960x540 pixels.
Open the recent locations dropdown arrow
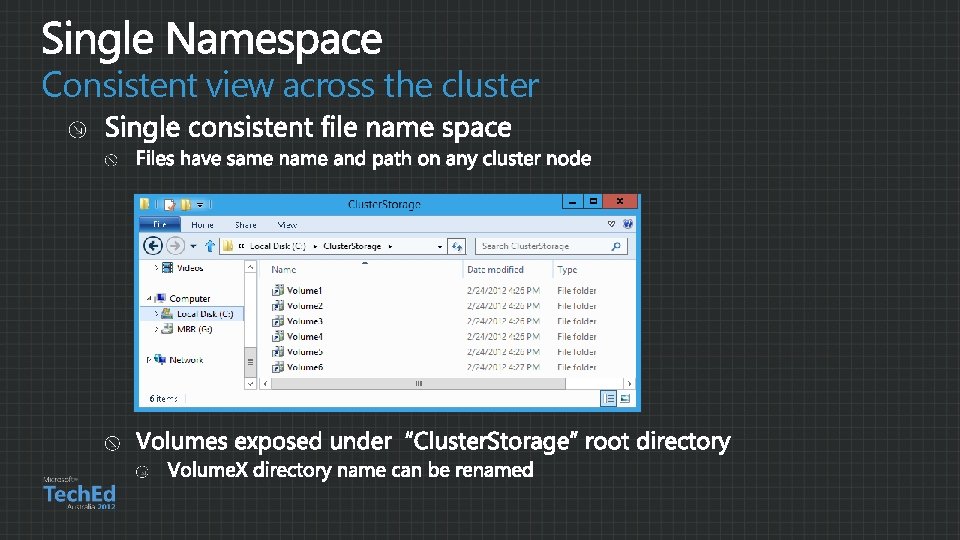pos(193,246)
